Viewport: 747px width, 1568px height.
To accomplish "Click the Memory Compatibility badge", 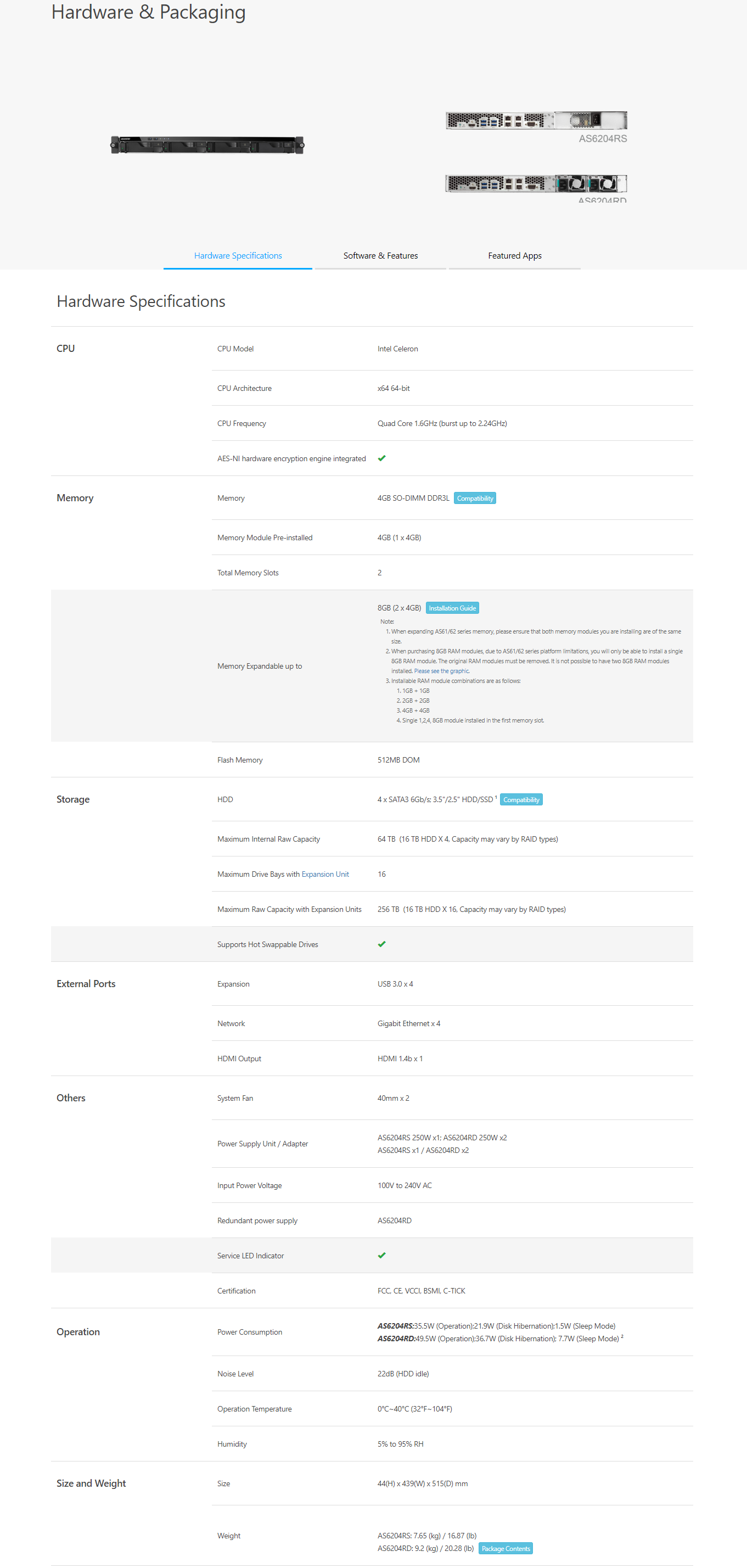I will coord(474,499).
